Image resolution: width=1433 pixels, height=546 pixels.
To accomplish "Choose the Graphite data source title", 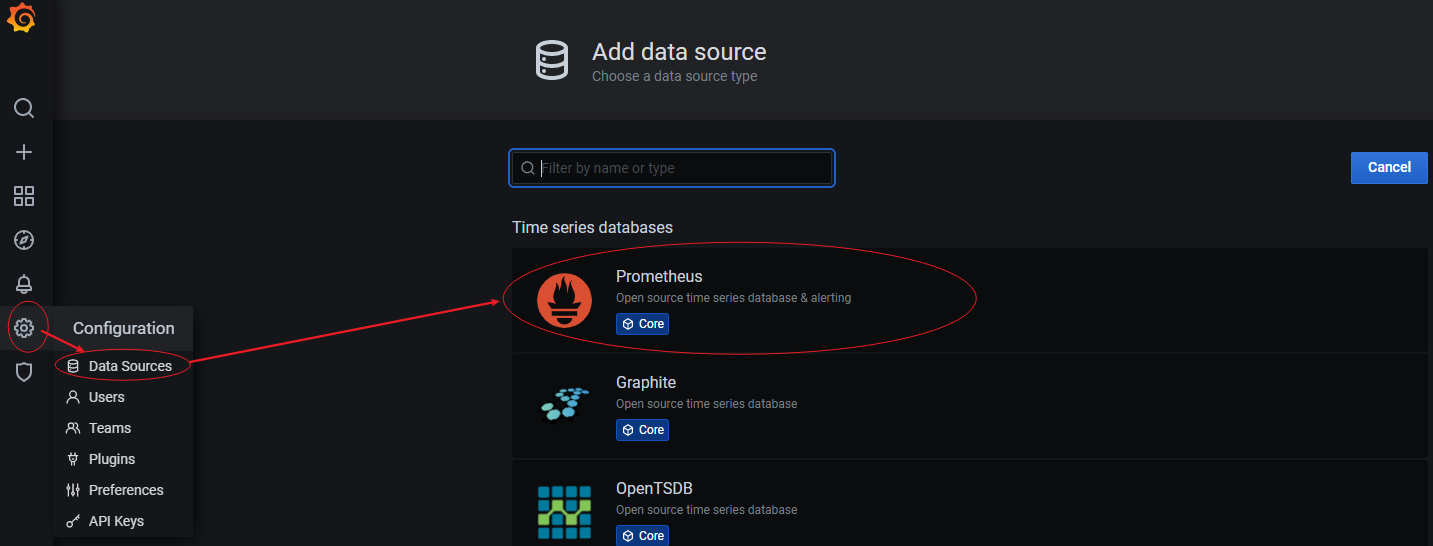I will pos(646,382).
